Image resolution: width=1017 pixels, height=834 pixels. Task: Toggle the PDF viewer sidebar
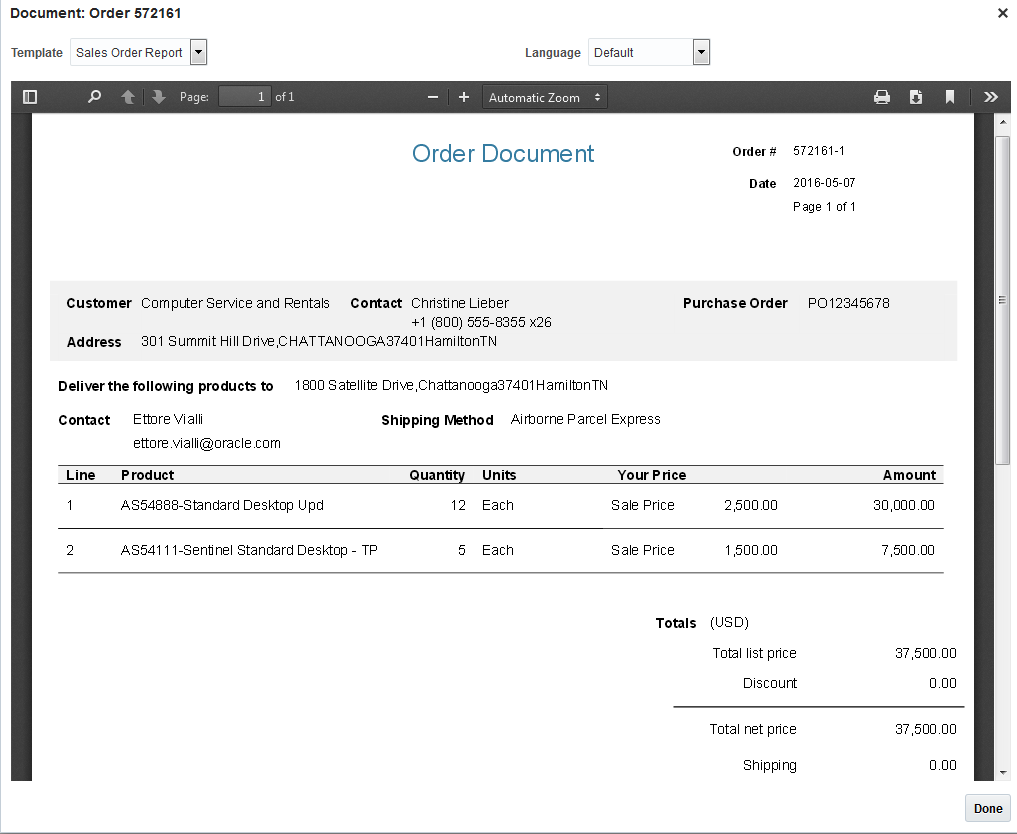(x=30, y=97)
